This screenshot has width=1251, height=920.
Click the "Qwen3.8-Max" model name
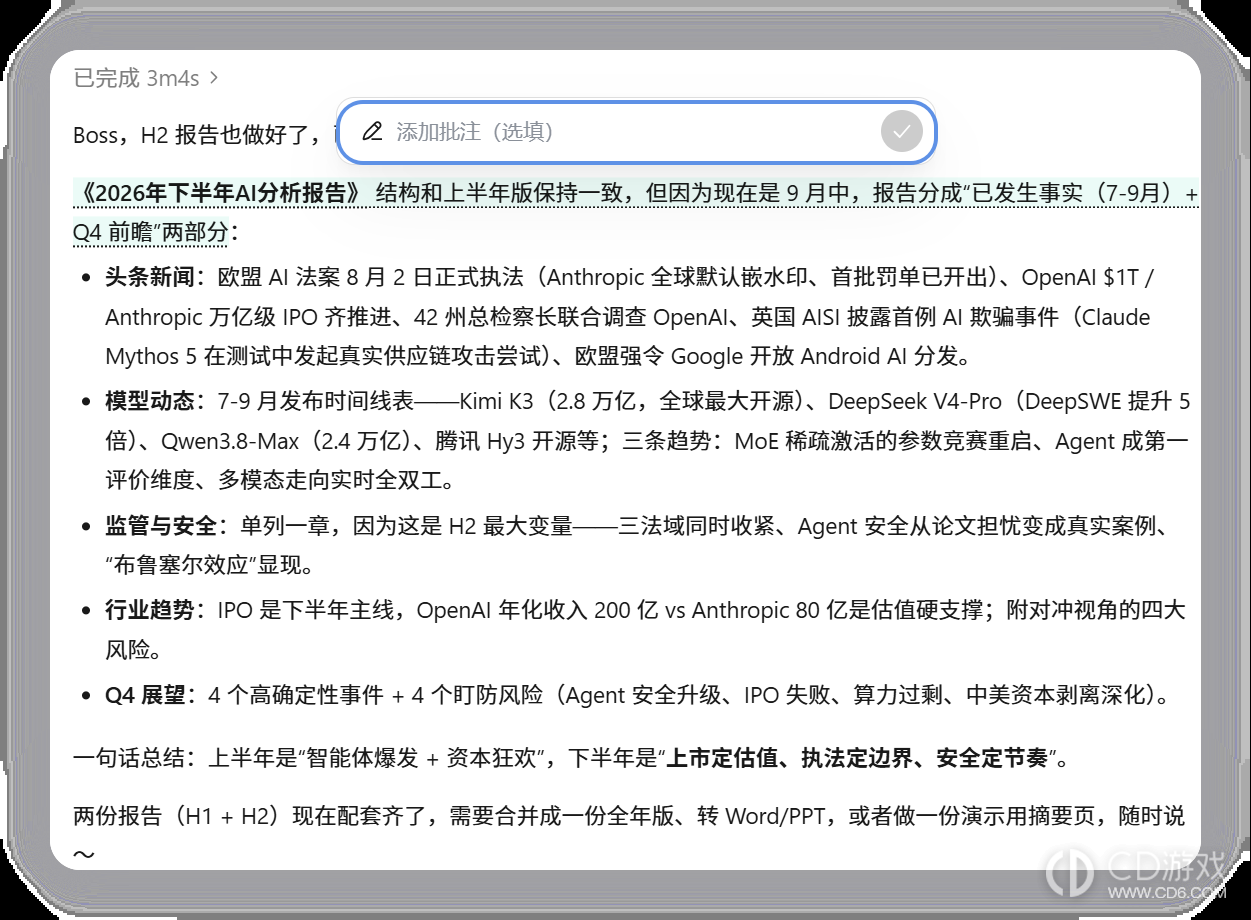pyautogui.click(x=229, y=442)
